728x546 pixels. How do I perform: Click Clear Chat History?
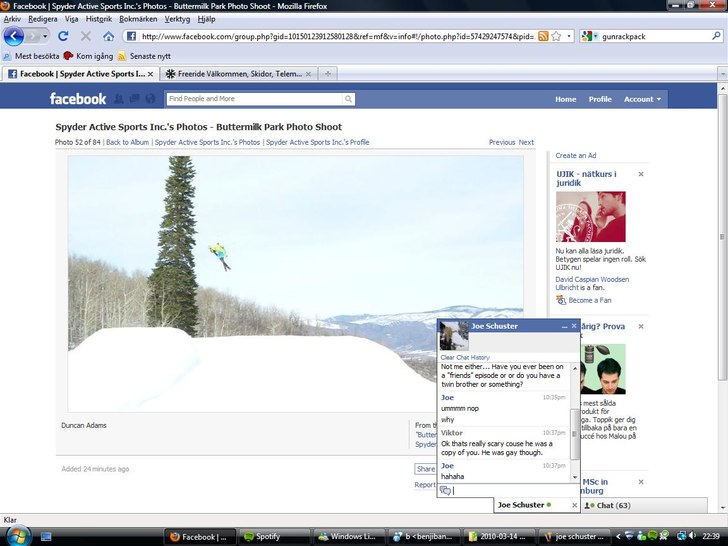click(465, 357)
